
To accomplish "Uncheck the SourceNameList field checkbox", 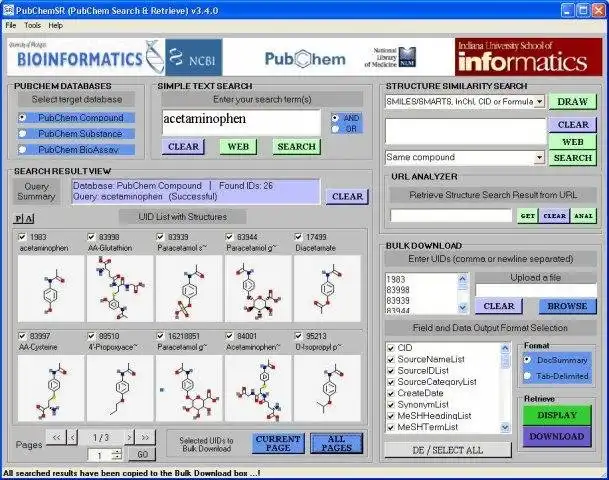I will pos(391,360).
